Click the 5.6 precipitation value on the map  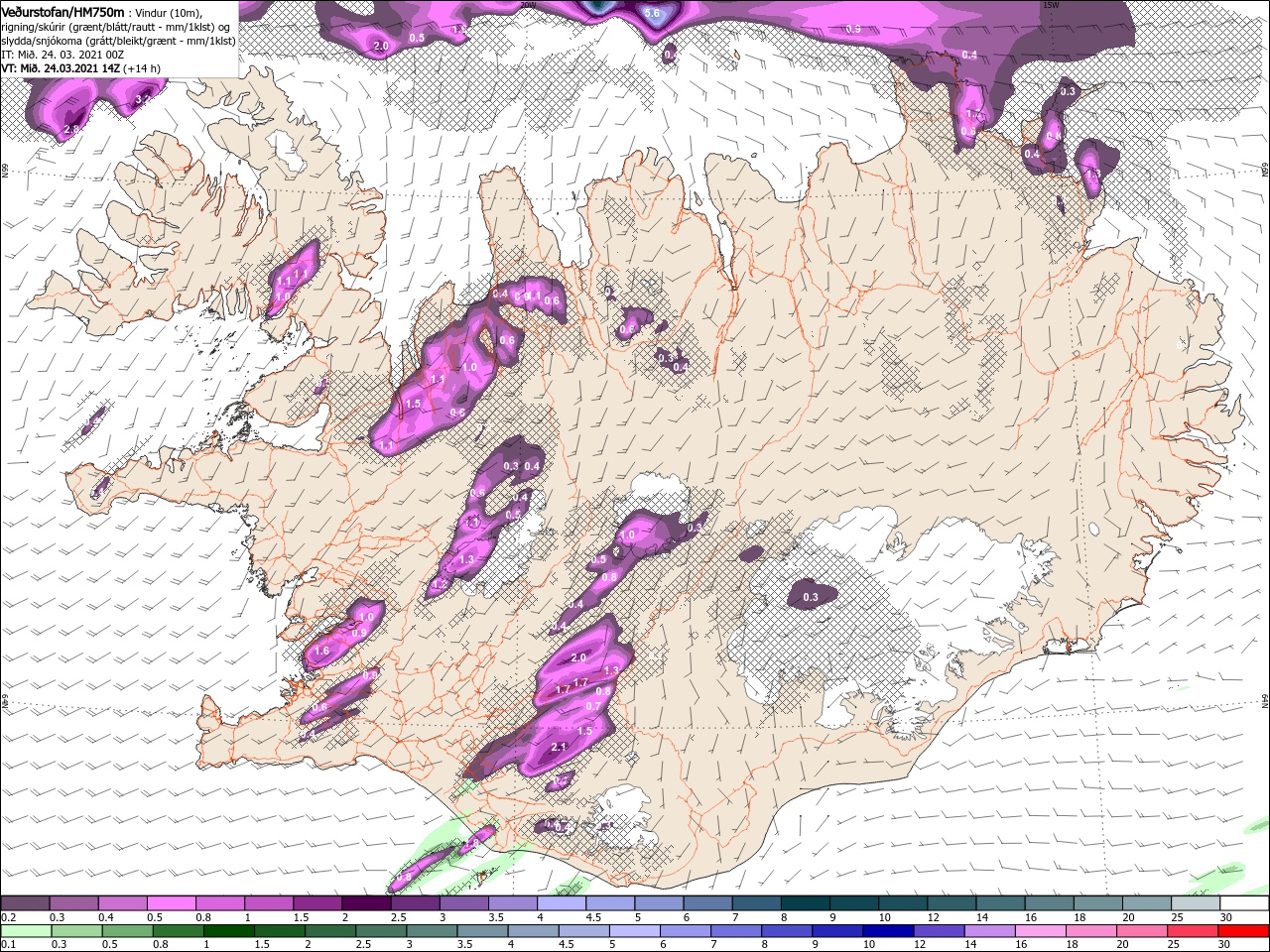click(x=652, y=13)
